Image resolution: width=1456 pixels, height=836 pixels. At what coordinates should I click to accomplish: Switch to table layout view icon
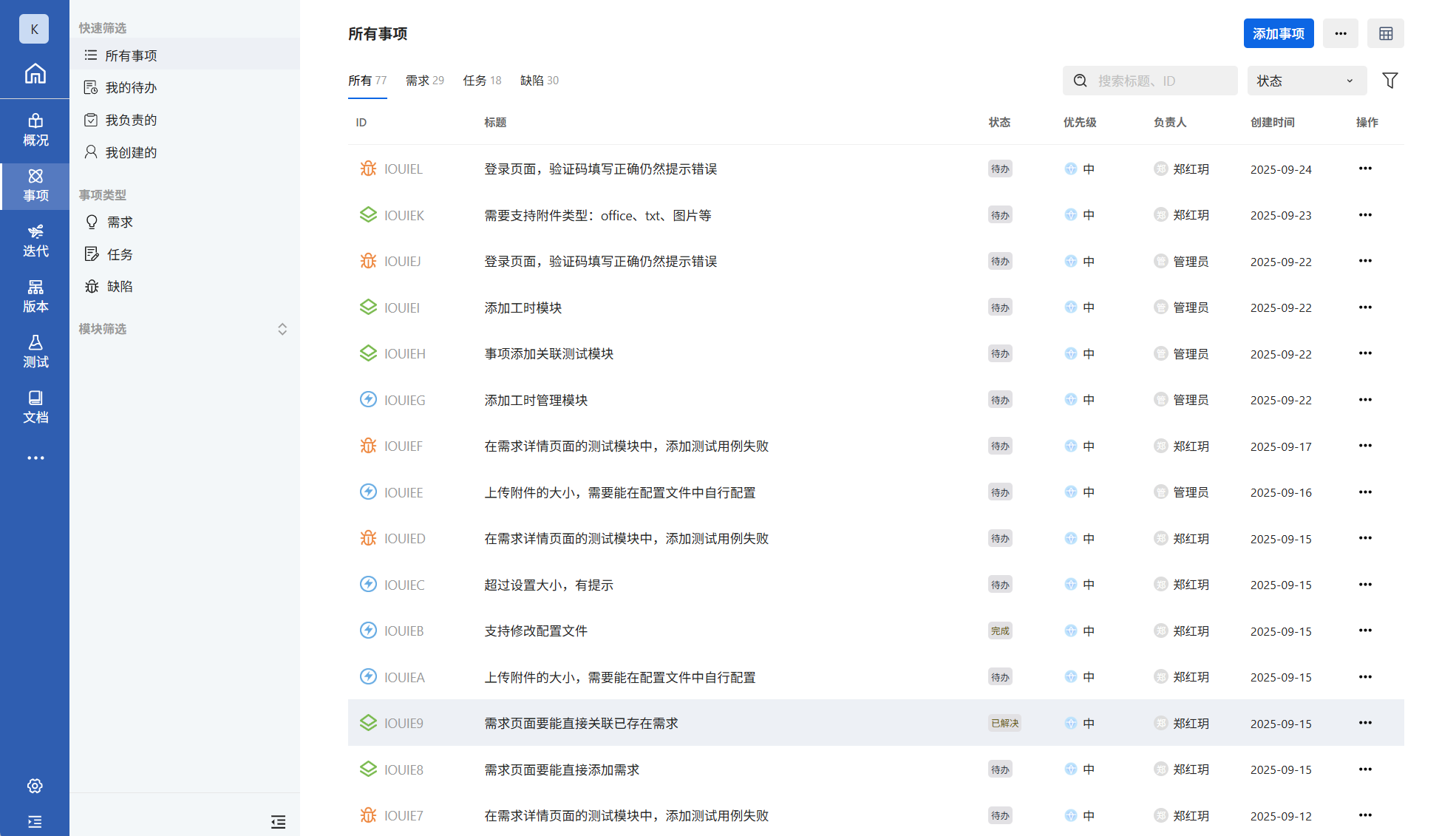click(x=1385, y=34)
